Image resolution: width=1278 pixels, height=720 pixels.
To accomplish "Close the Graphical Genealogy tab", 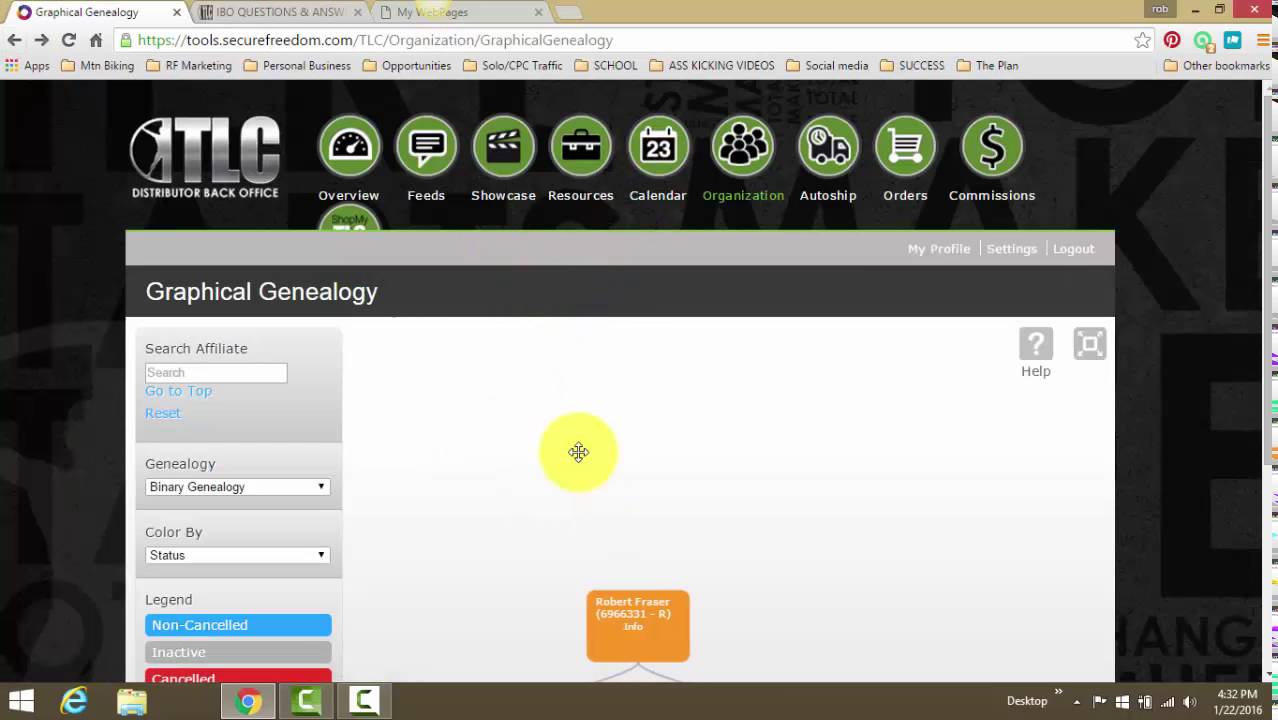I will coord(177,12).
